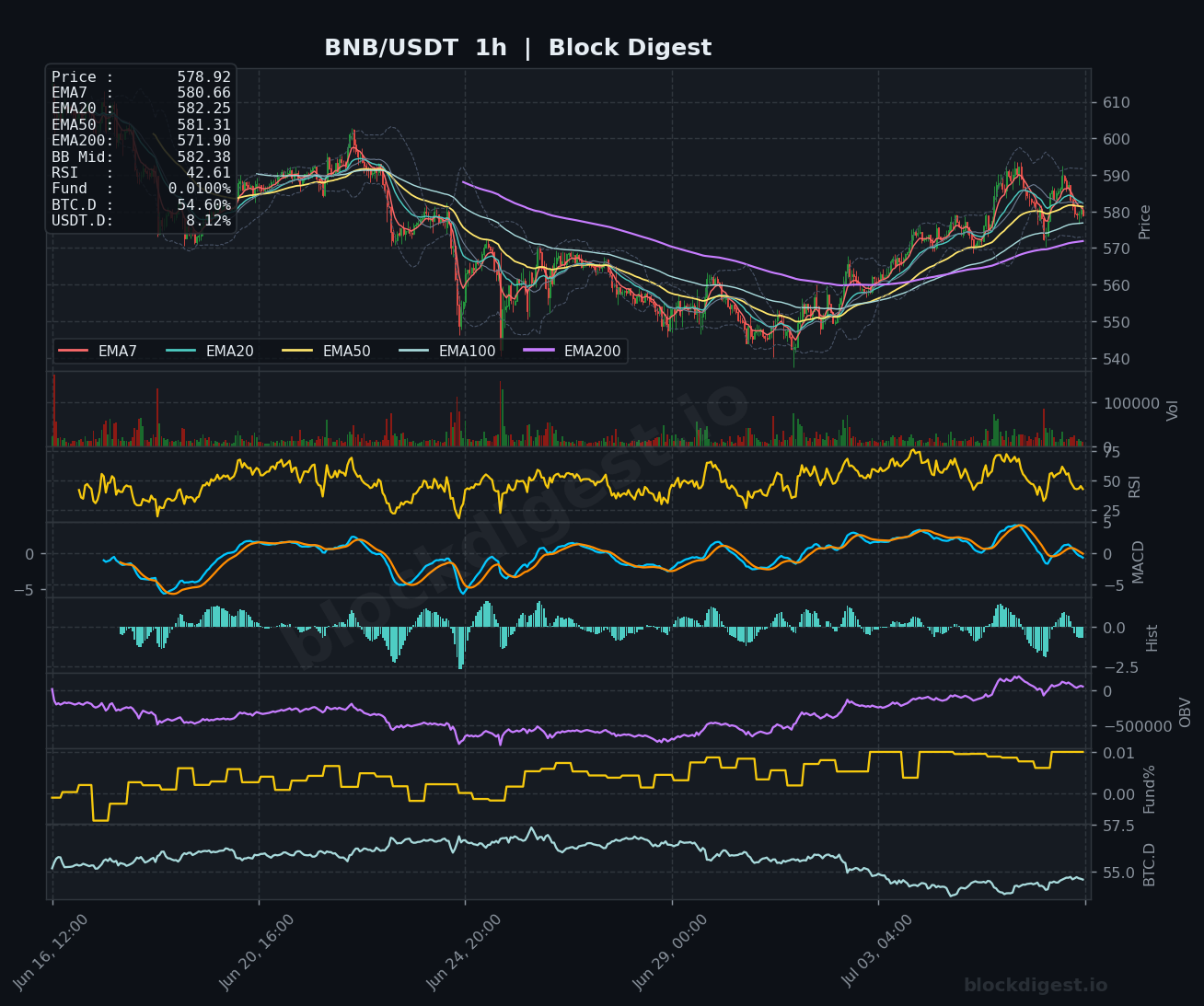Image resolution: width=1204 pixels, height=1006 pixels.
Task: Click the 50 tick on RSI axis
Action: (1111, 481)
